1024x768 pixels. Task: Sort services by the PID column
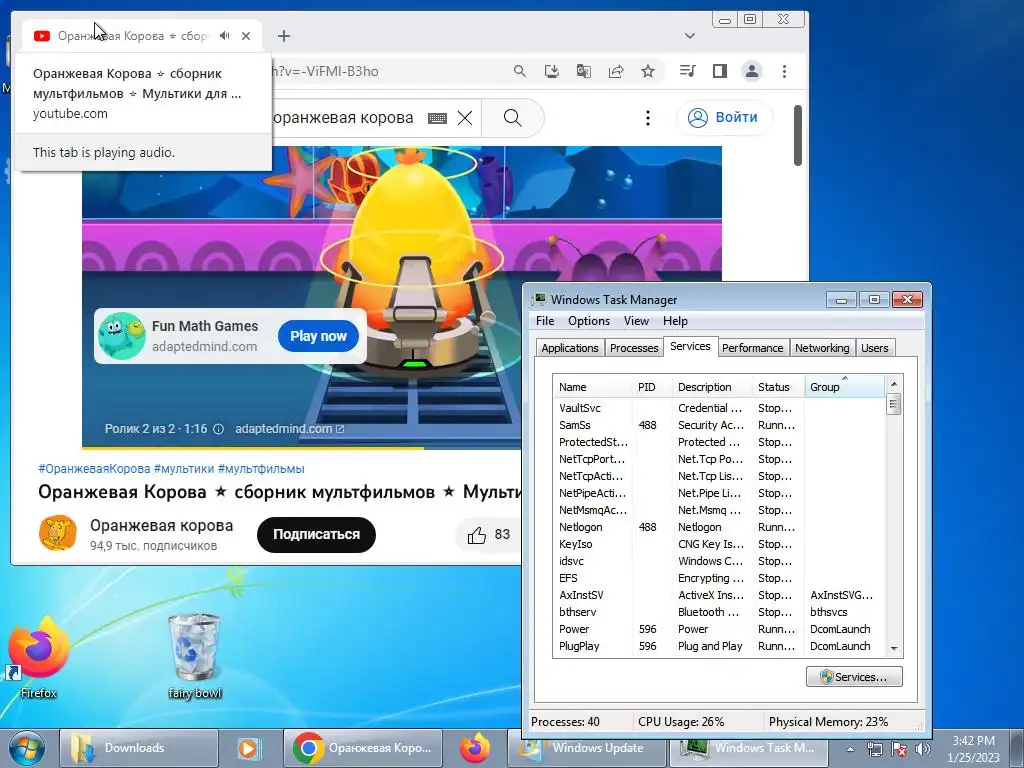[652, 387]
